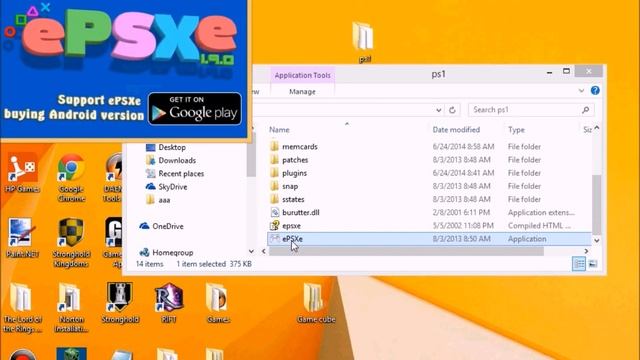Viewport: 640px width, 360px height.
Task: Click '6/24/2014 8:58 AM' date of memcards
Action: click(463, 147)
